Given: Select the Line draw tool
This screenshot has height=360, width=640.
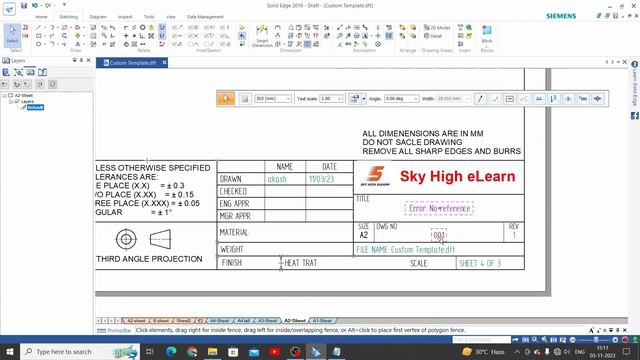Looking at the screenshot, I should (x=38, y=27).
